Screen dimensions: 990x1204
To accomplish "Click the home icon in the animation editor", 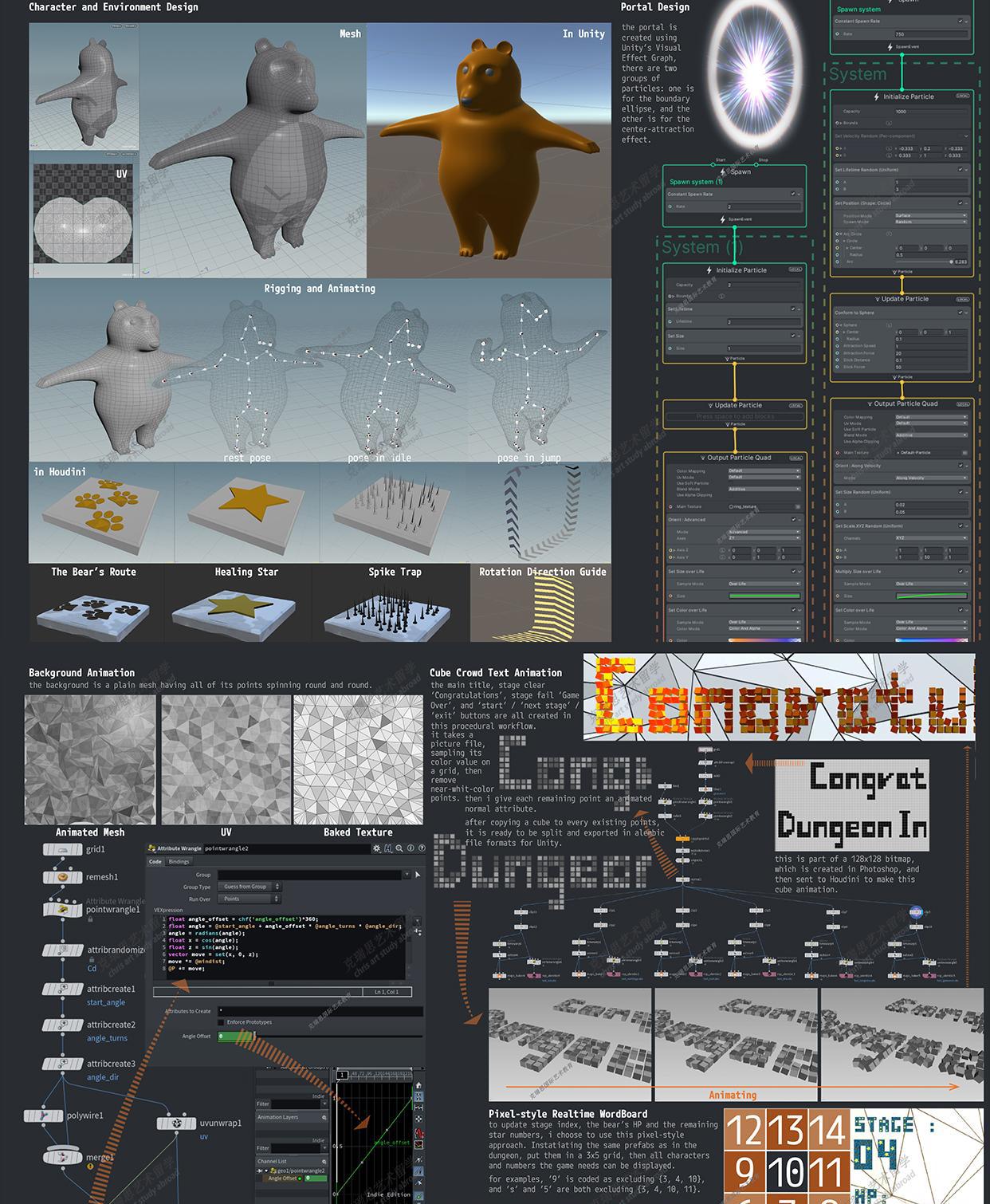I will click(418, 1086).
